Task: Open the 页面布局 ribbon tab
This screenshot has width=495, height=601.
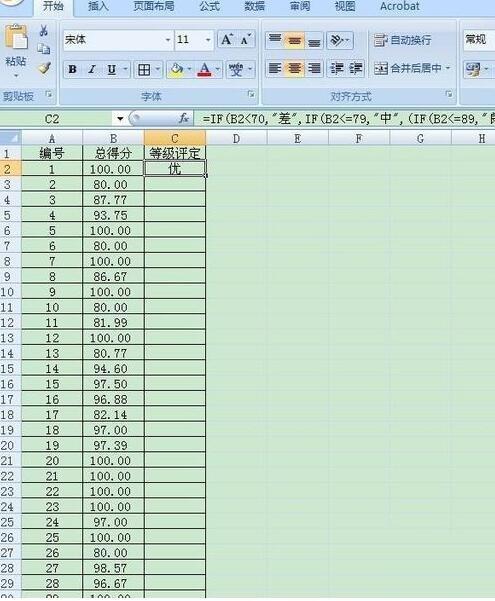Action: (154, 6)
